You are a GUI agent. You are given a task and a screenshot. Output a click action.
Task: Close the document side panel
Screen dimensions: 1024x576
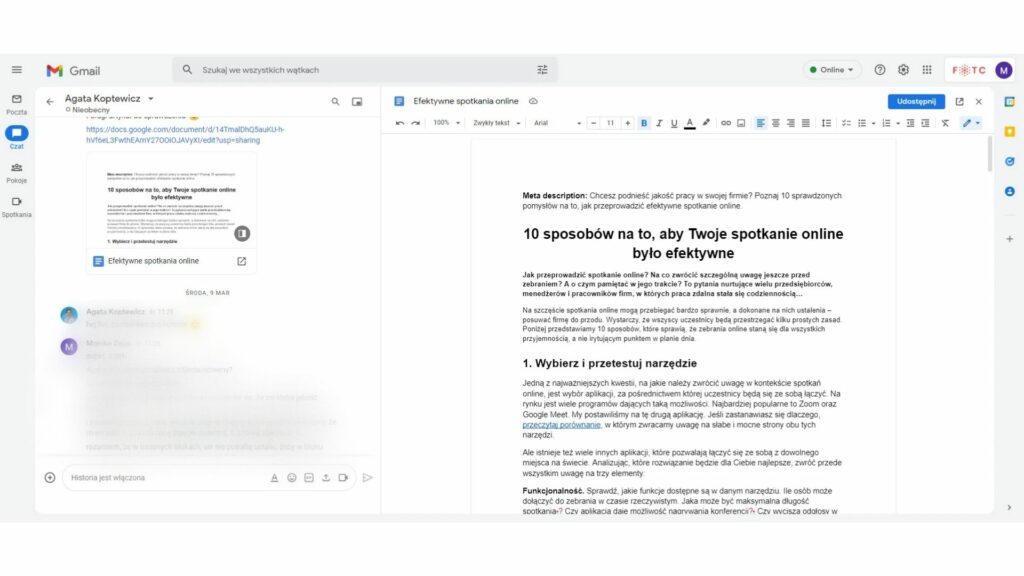978,101
